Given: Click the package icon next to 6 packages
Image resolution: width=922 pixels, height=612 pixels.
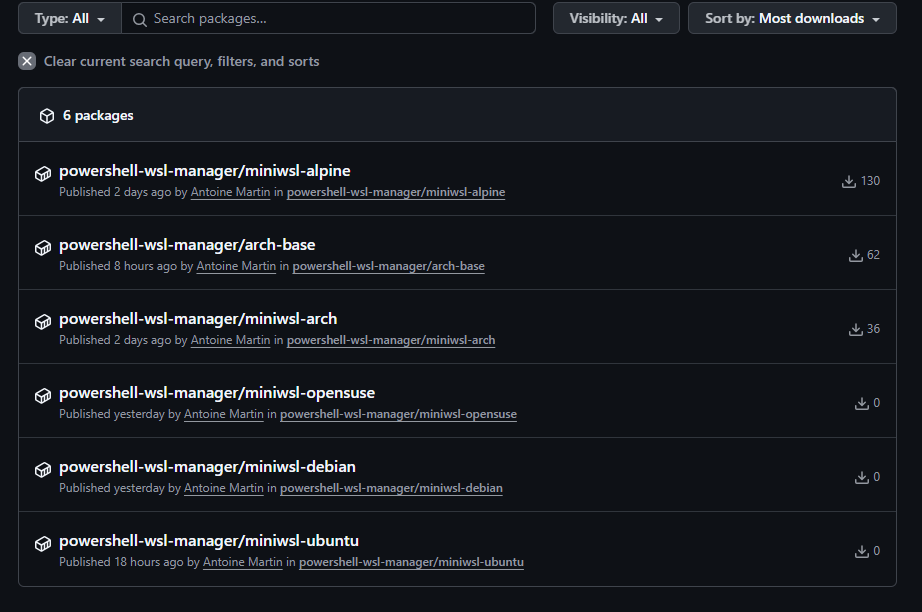Looking at the screenshot, I should point(47,116).
